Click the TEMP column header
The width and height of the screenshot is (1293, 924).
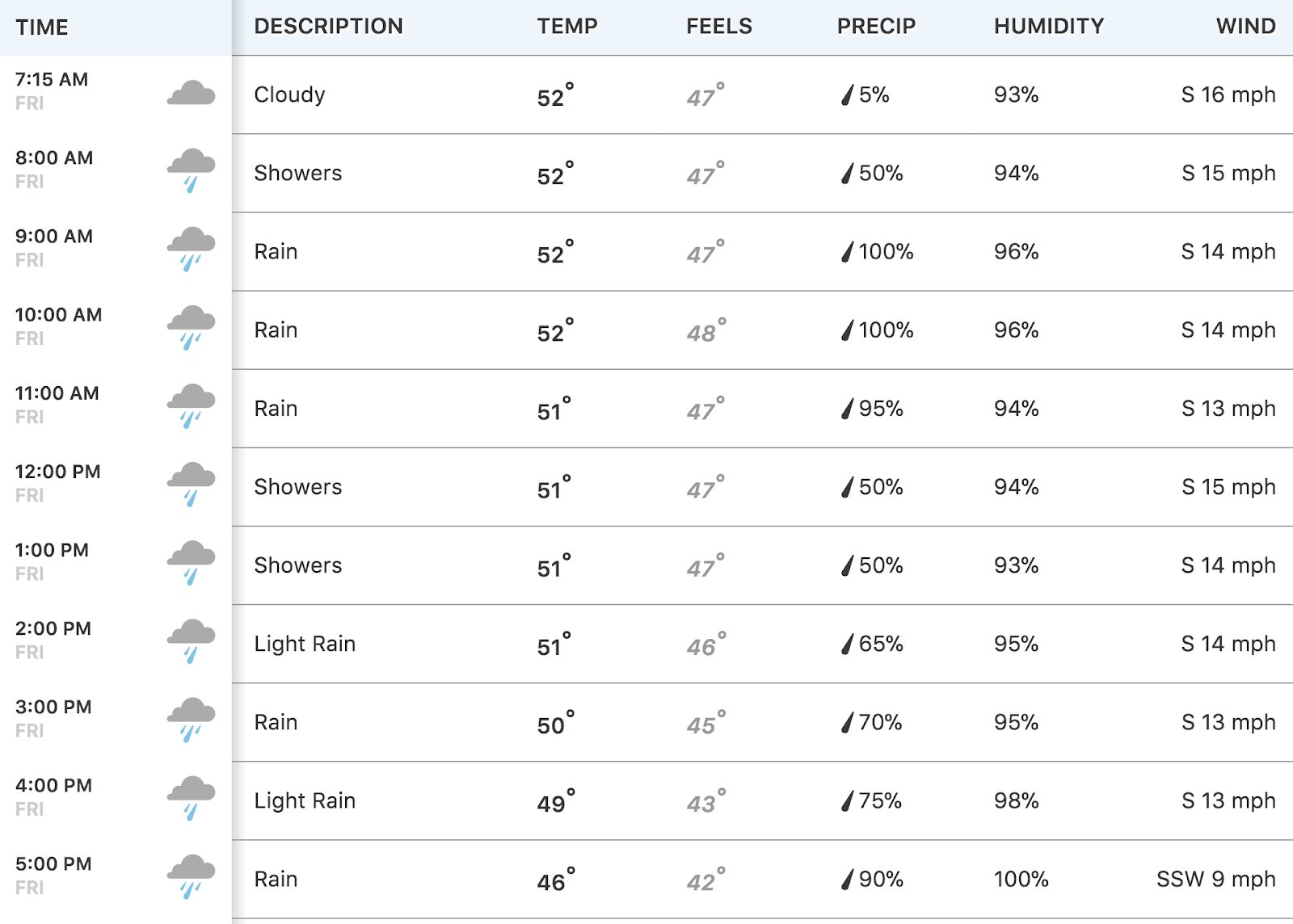coord(567,27)
